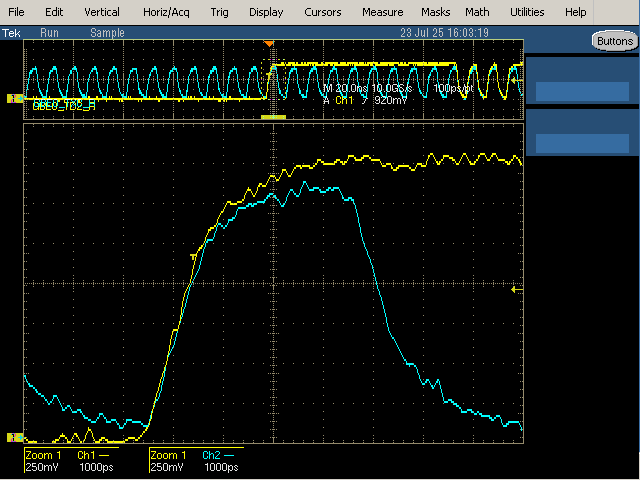Open the File menu

pos(16,12)
